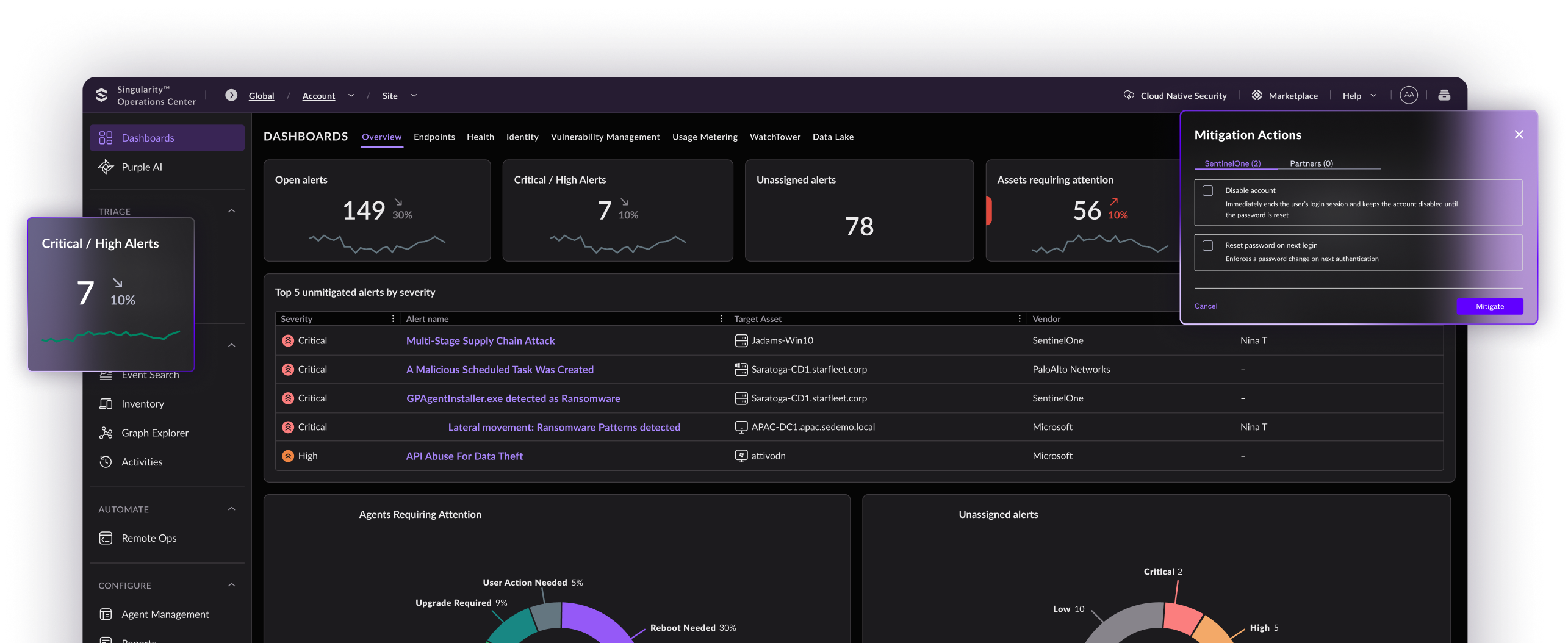Open A Malicious Scheduled Task Was Created alert

(x=500, y=369)
